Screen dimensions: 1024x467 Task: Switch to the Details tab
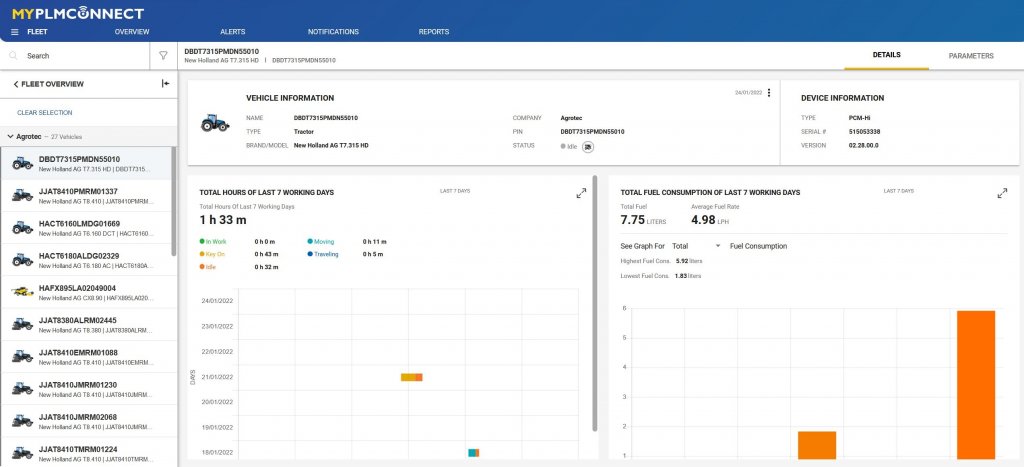coord(886,55)
